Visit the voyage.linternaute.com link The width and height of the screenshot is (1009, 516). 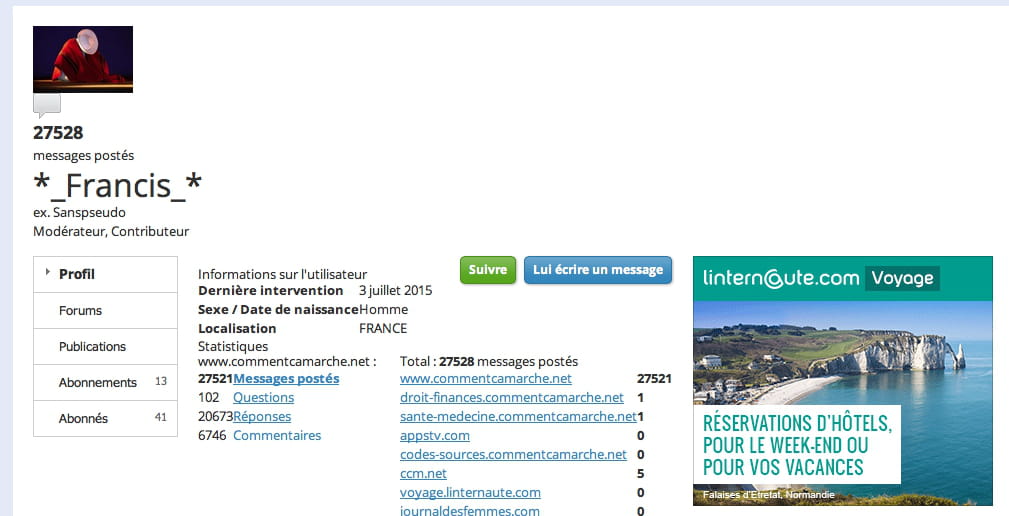tap(470, 492)
